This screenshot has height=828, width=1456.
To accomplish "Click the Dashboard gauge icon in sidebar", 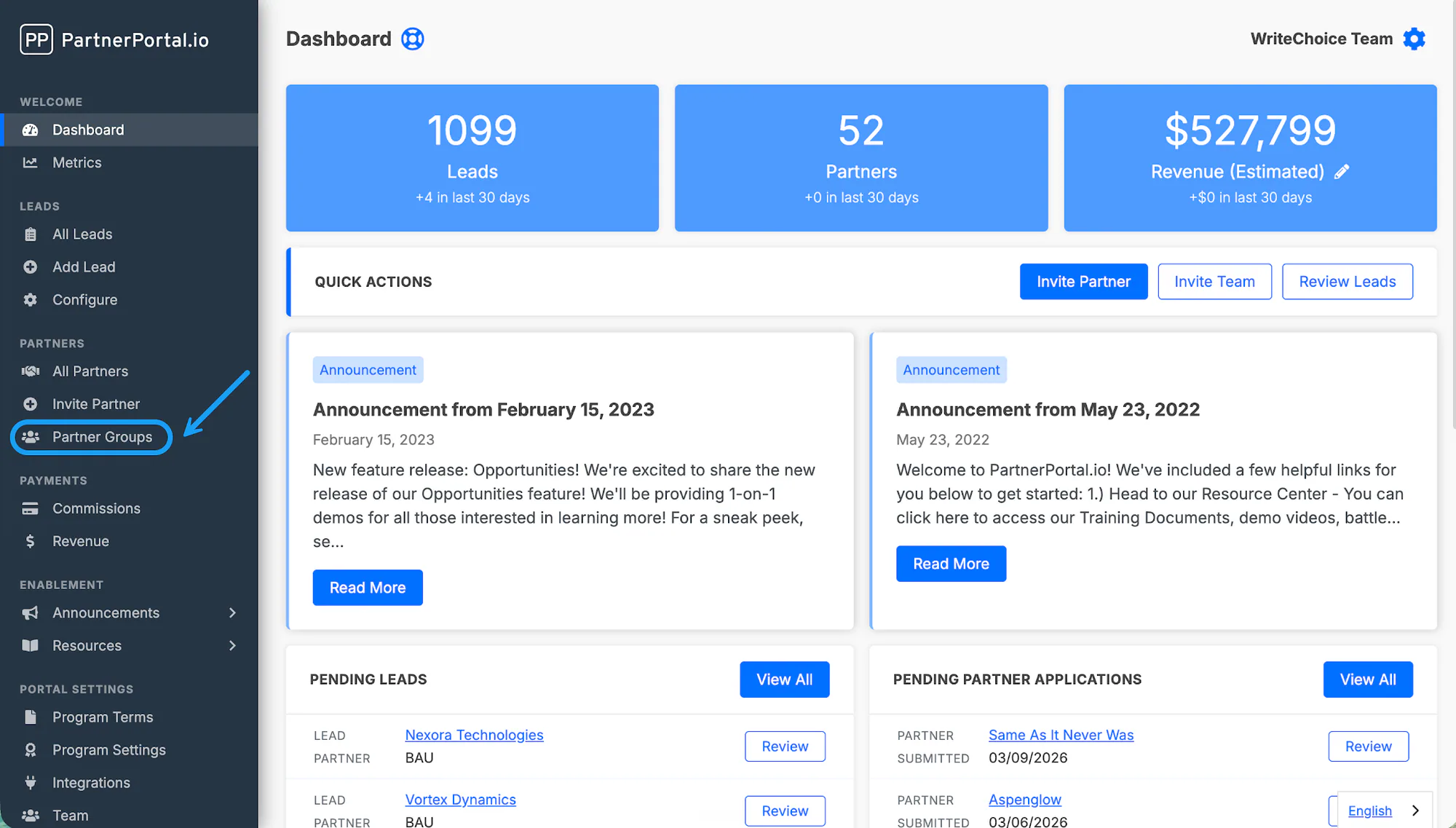I will 30,130.
